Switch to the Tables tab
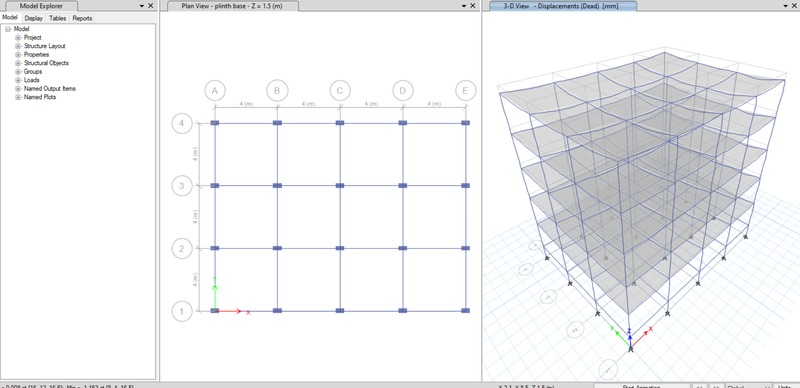The height and width of the screenshot is (388, 800). (58, 18)
